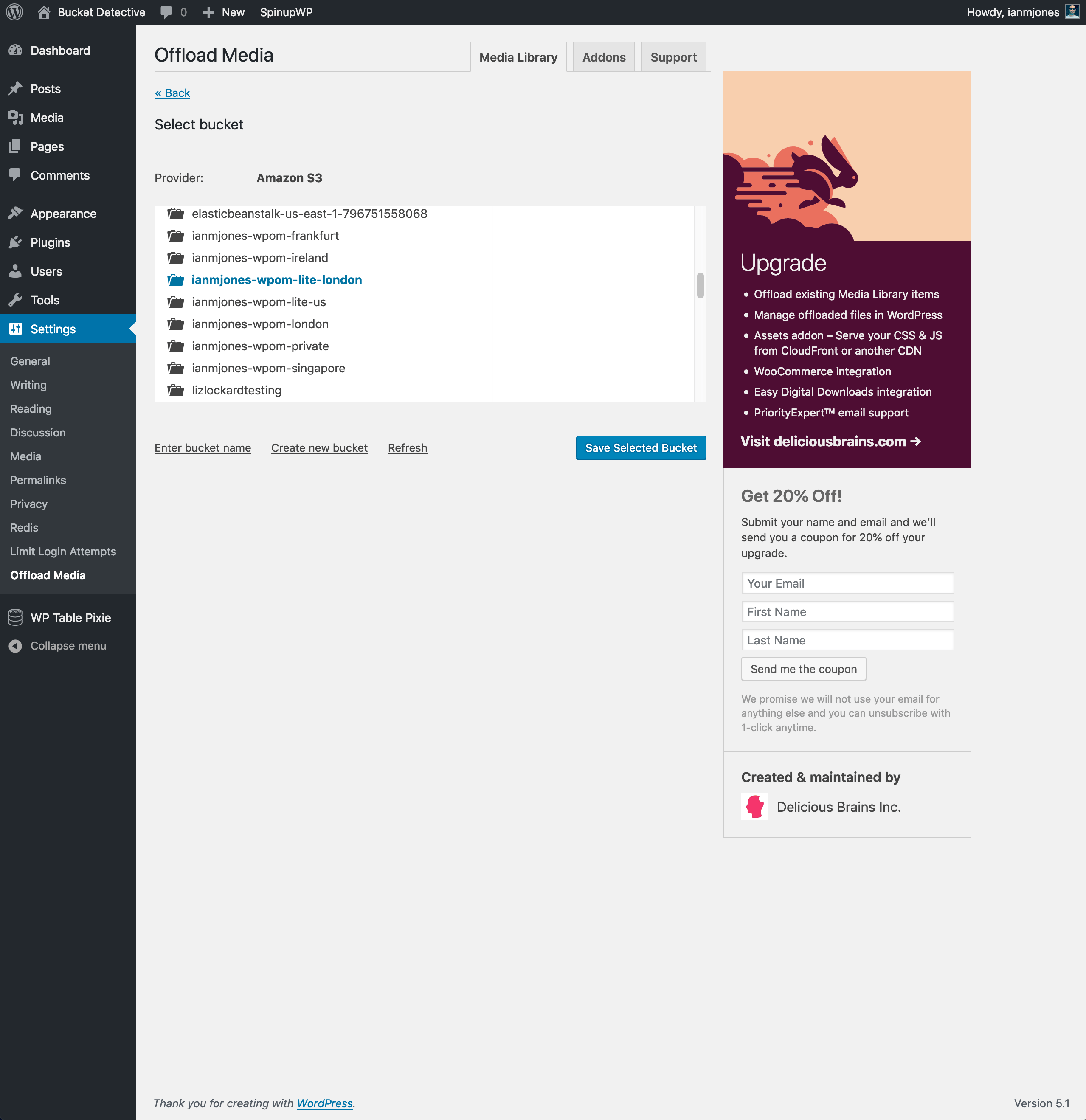Image resolution: width=1086 pixels, height=1120 pixels.
Task: Switch to the Addons tab
Action: point(604,56)
